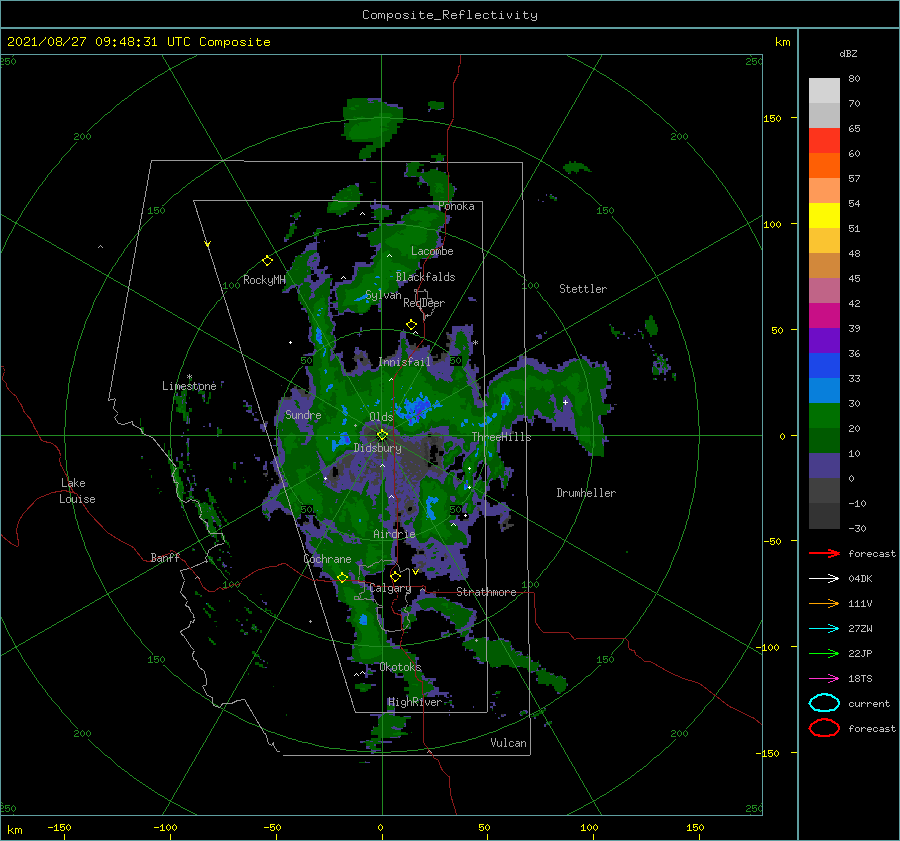Click the magenta 18TS arrow icon
Image resolution: width=900 pixels, height=841 pixels.
(x=824, y=679)
